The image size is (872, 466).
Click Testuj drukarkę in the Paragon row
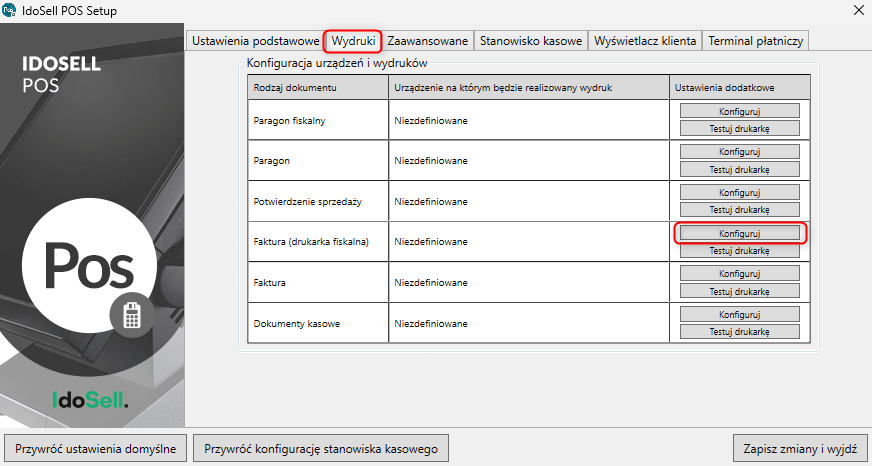739,169
